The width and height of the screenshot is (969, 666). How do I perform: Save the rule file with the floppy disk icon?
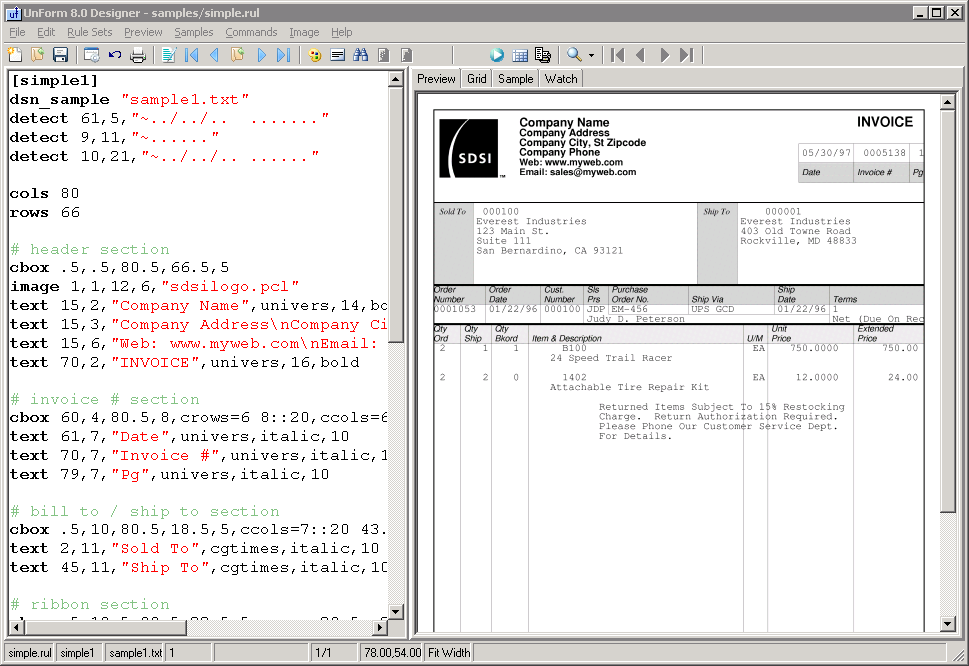60,55
